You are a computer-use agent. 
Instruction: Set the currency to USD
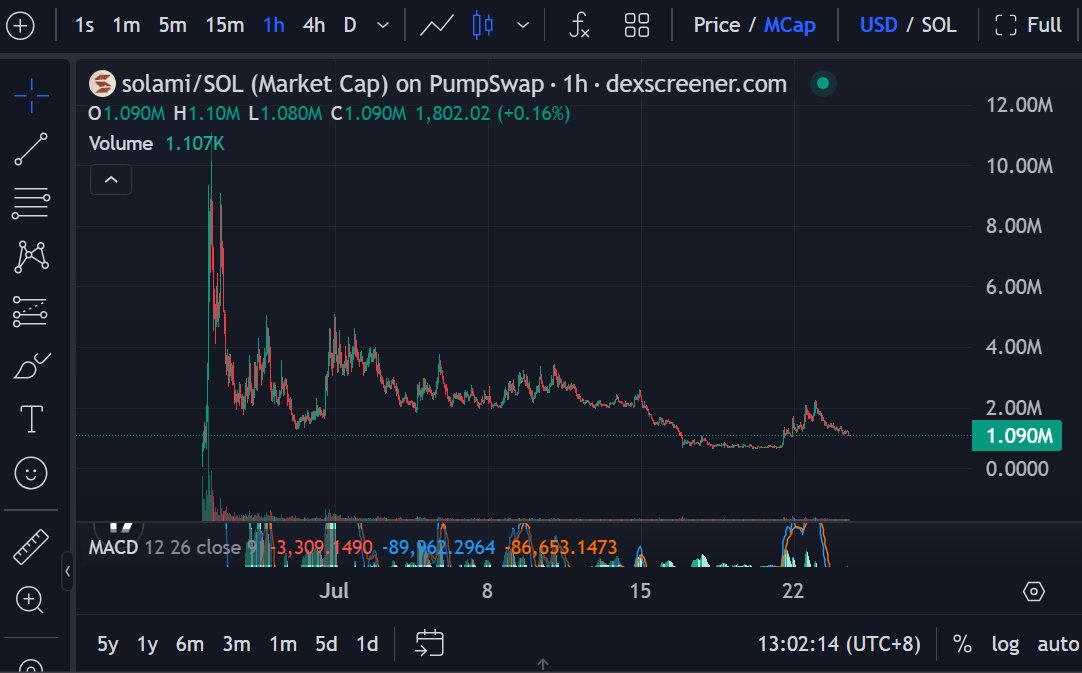pyautogui.click(x=878, y=26)
